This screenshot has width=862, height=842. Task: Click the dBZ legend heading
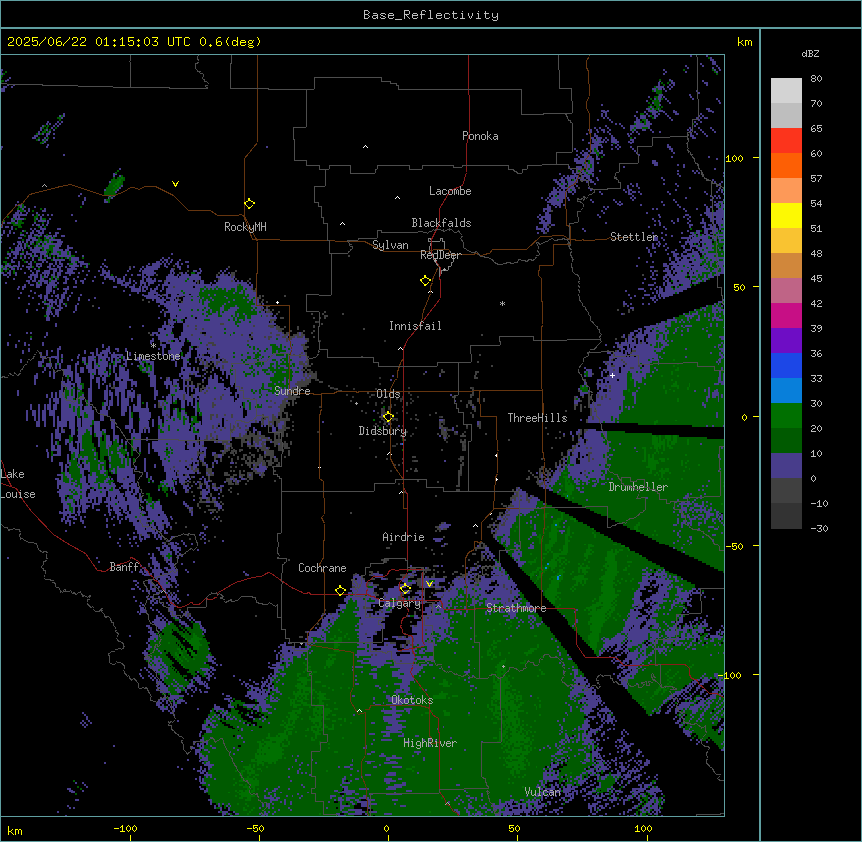(810, 54)
